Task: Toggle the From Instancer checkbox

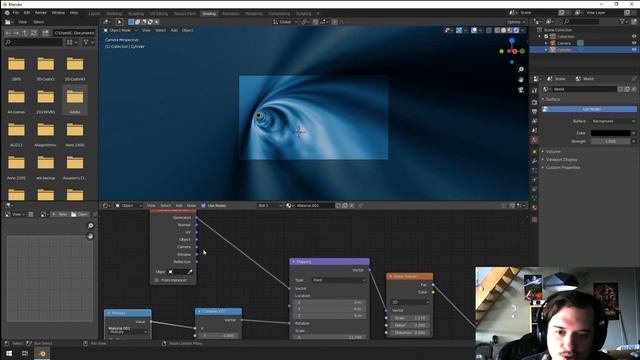Action: [x=157, y=280]
